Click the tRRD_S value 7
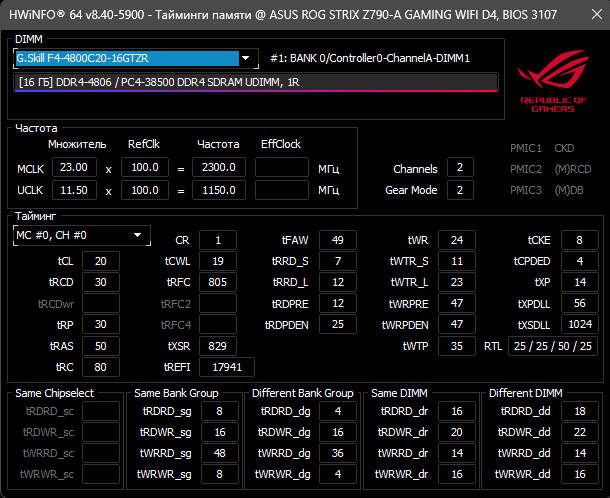Image resolution: width=610 pixels, height=498 pixels. pos(338,261)
